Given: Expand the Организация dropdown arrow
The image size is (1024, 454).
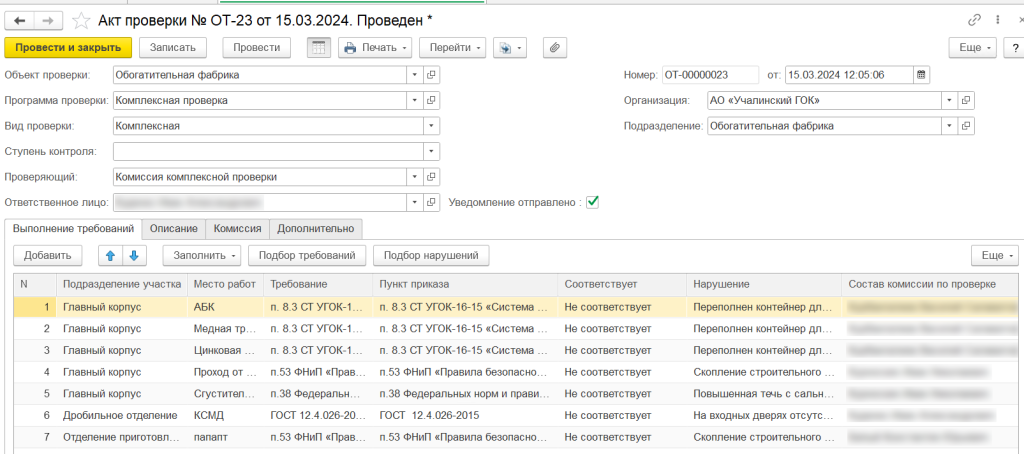Looking at the screenshot, I should (948, 100).
